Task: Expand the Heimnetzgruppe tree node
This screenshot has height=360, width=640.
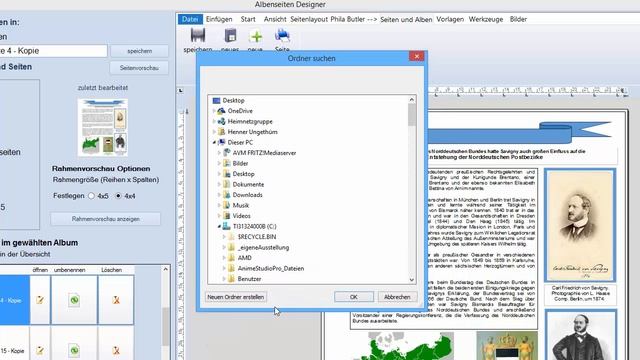Action: tap(214, 121)
